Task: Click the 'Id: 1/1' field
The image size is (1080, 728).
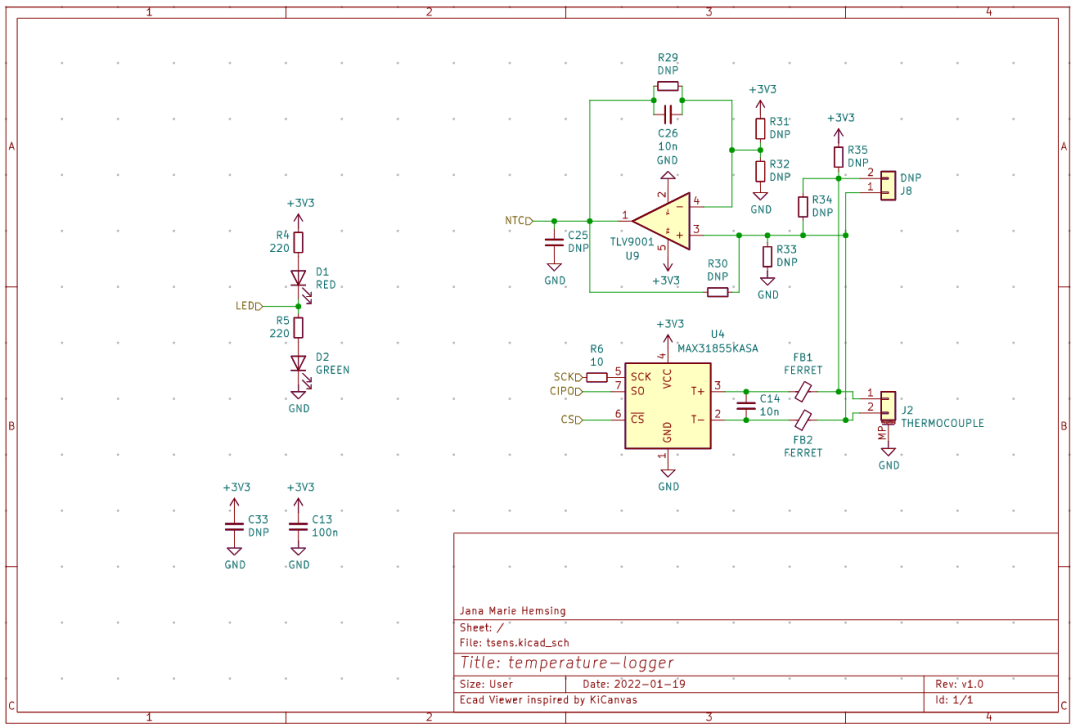Action: click(954, 700)
